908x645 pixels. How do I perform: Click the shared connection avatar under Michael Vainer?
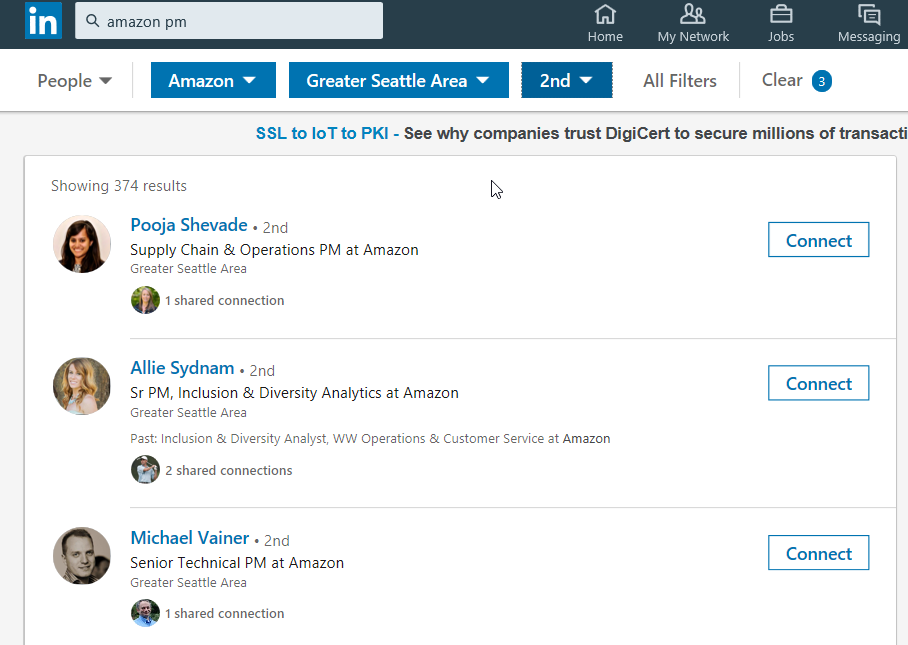(145, 613)
